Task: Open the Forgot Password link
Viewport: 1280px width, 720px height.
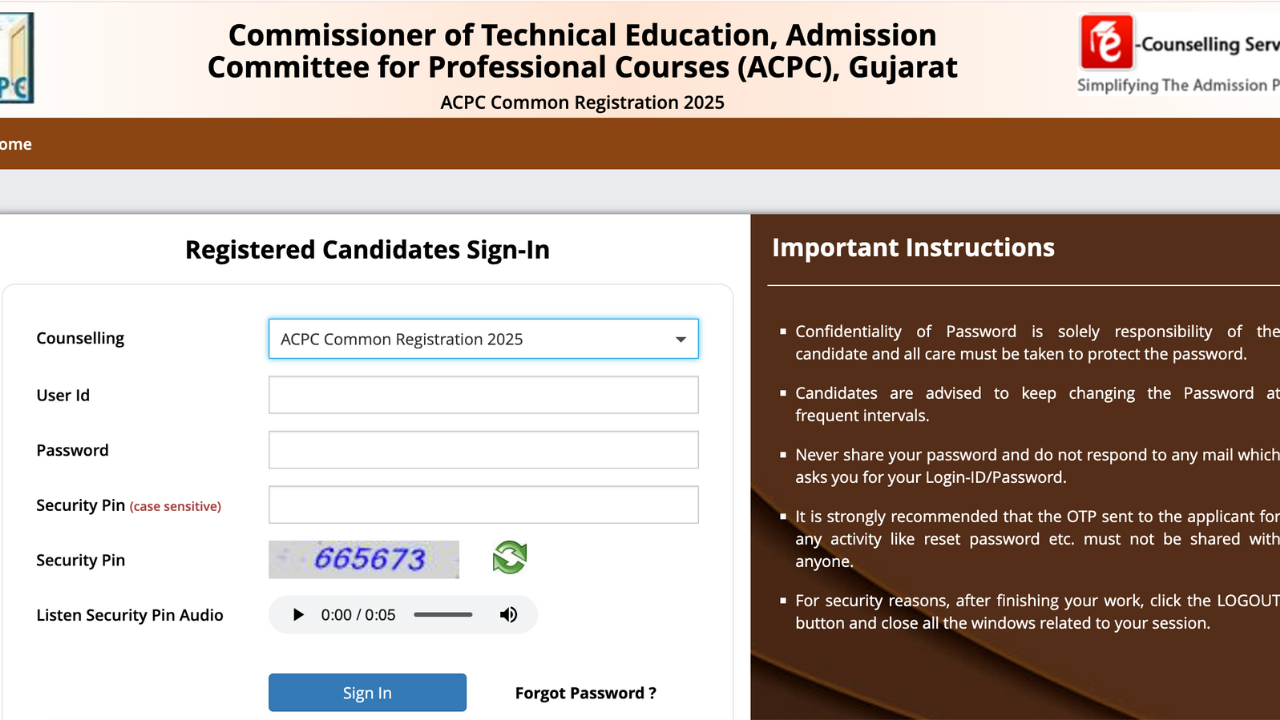Action: click(586, 693)
